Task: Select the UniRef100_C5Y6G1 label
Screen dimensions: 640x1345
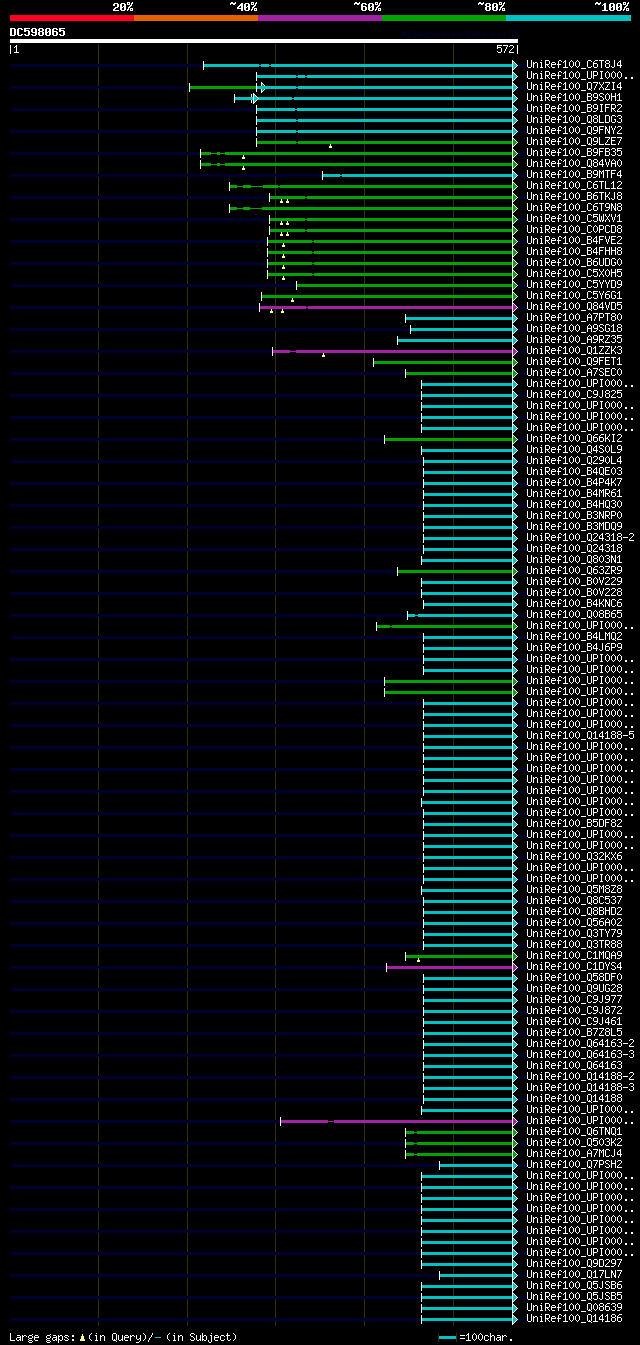Action: tap(574, 295)
